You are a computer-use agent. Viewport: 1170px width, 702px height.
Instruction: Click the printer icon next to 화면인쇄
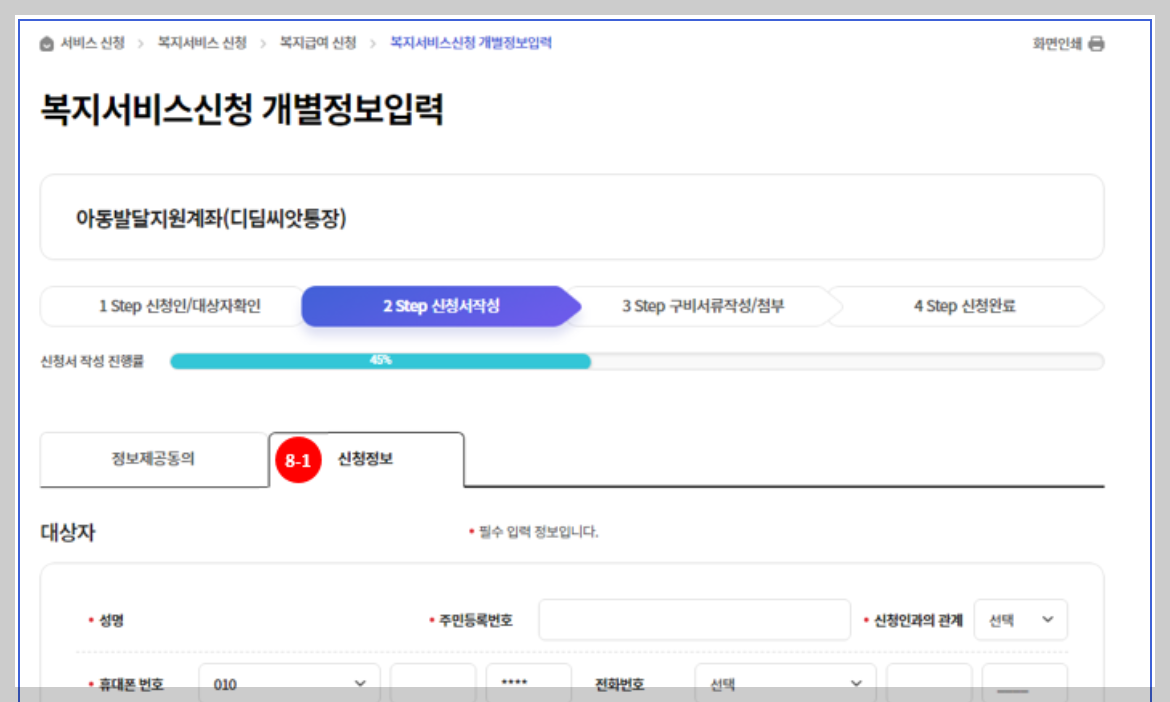coord(1096,43)
